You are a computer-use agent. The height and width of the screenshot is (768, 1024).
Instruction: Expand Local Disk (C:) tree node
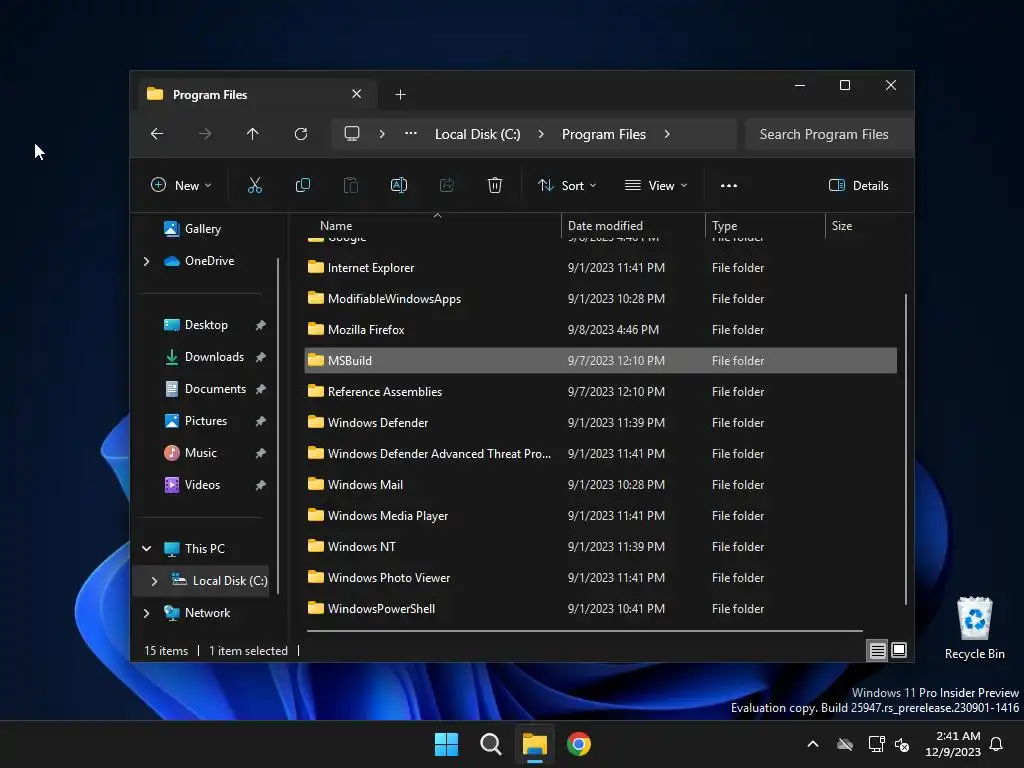[x=154, y=581]
